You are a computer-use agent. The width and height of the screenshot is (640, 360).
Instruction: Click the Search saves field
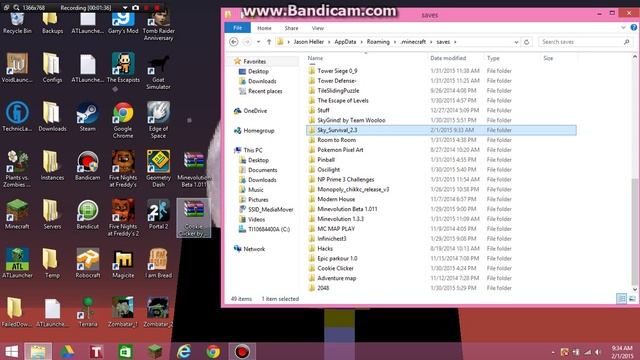[x=585, y=42]
